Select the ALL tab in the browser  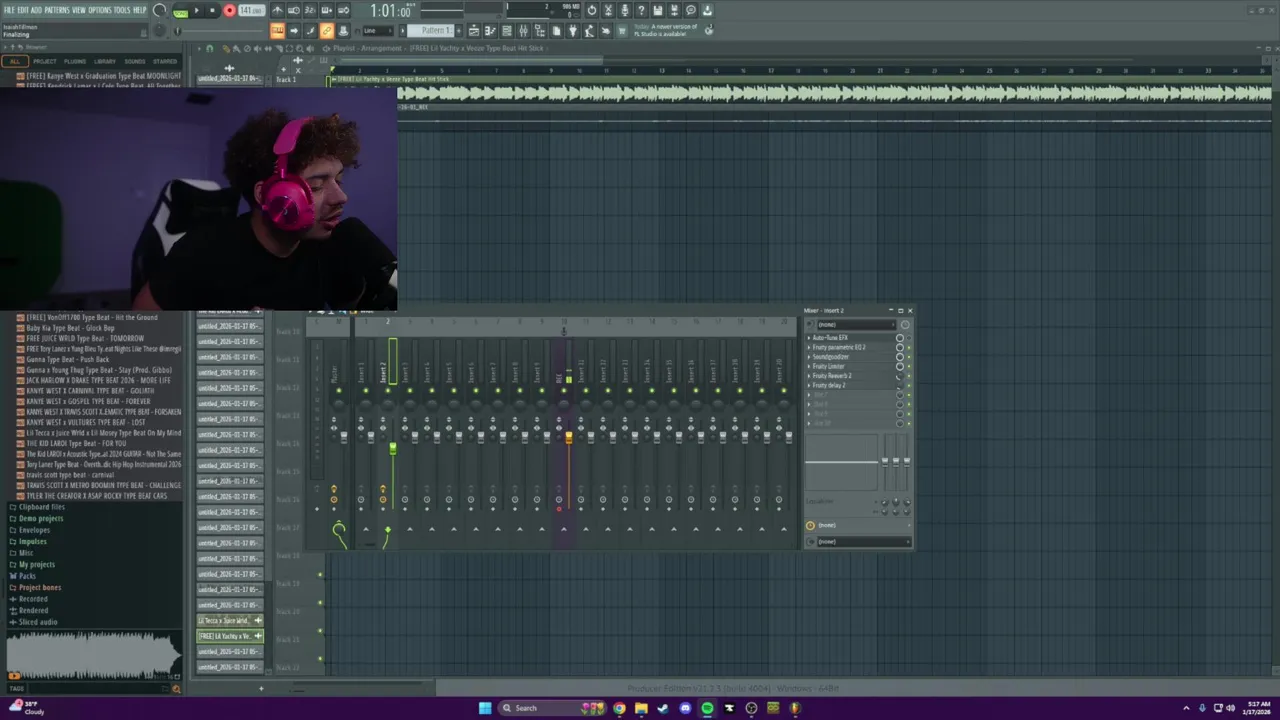[x=15, y=61]
